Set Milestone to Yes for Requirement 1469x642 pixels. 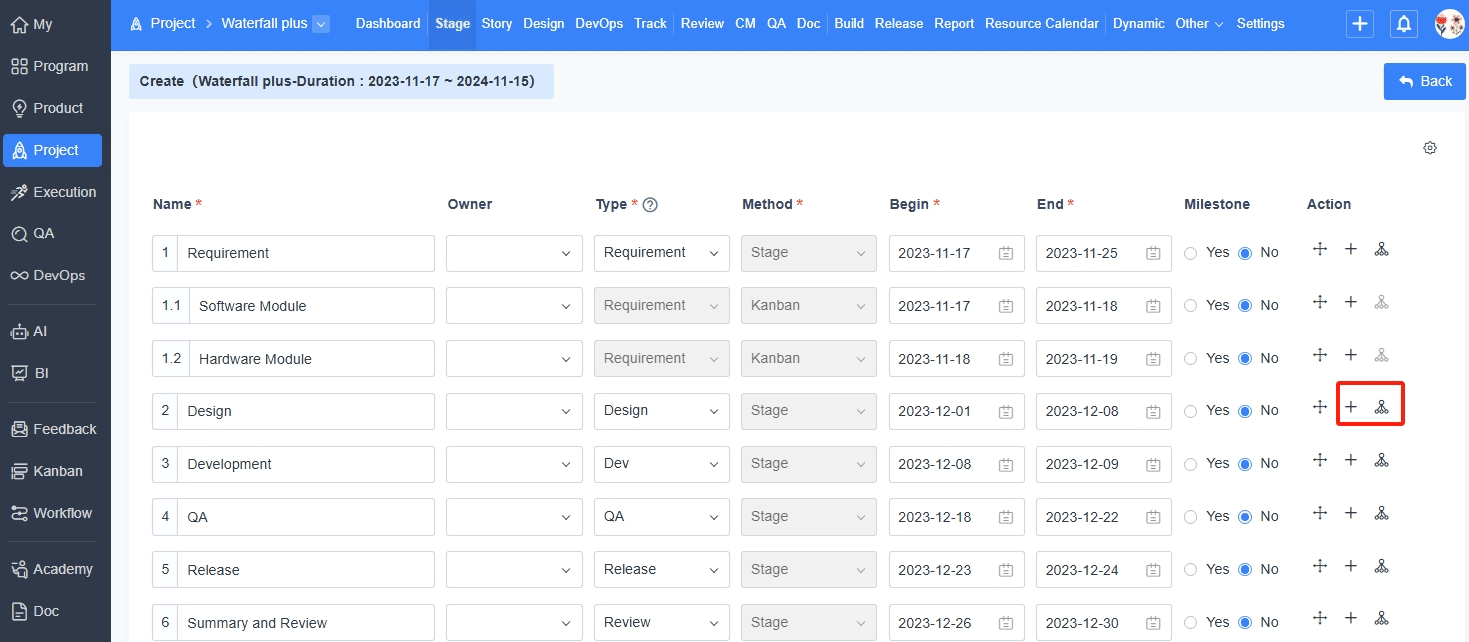1190,253
